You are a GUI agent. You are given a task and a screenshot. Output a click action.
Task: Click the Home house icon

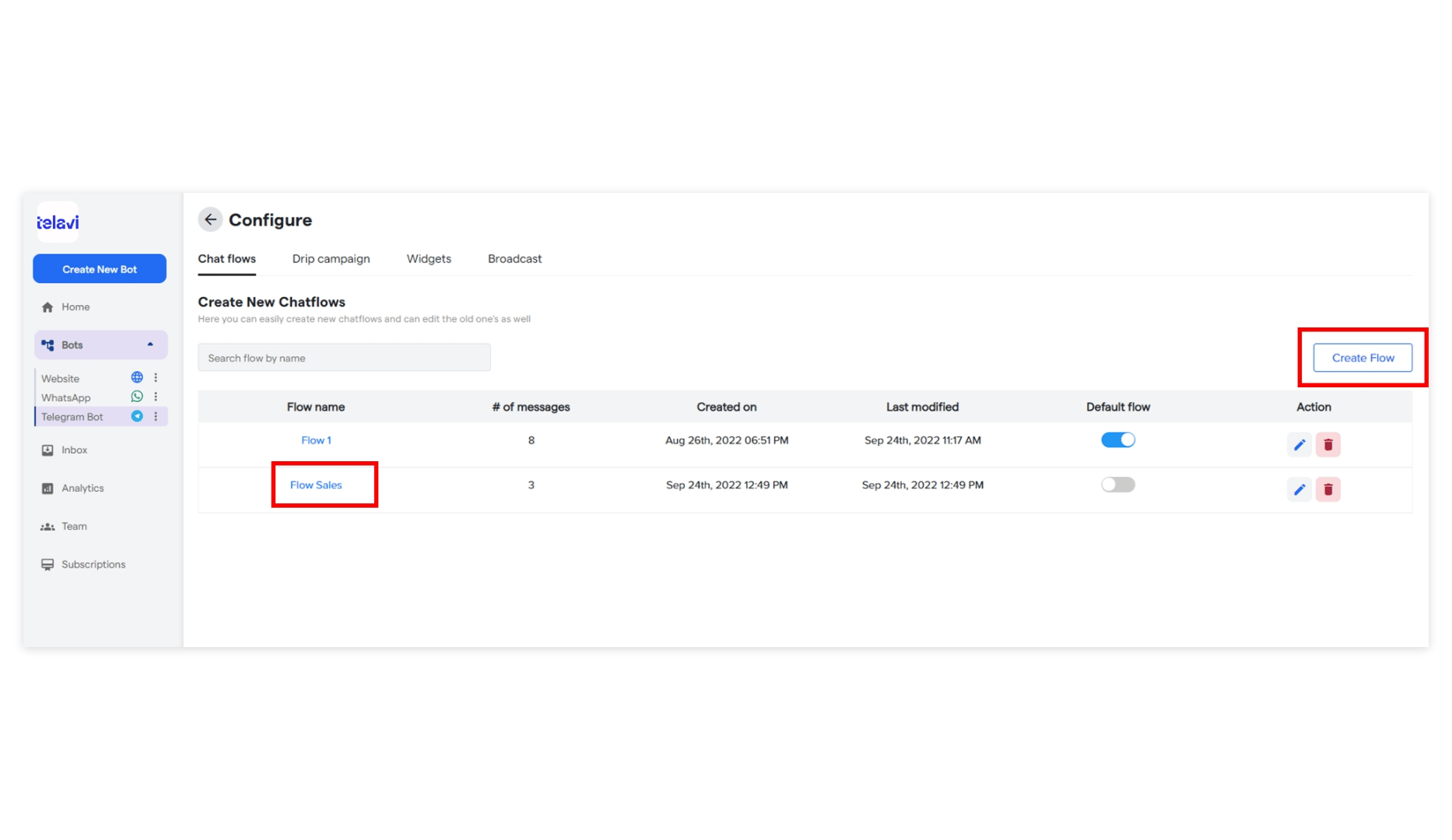point(47,307)
